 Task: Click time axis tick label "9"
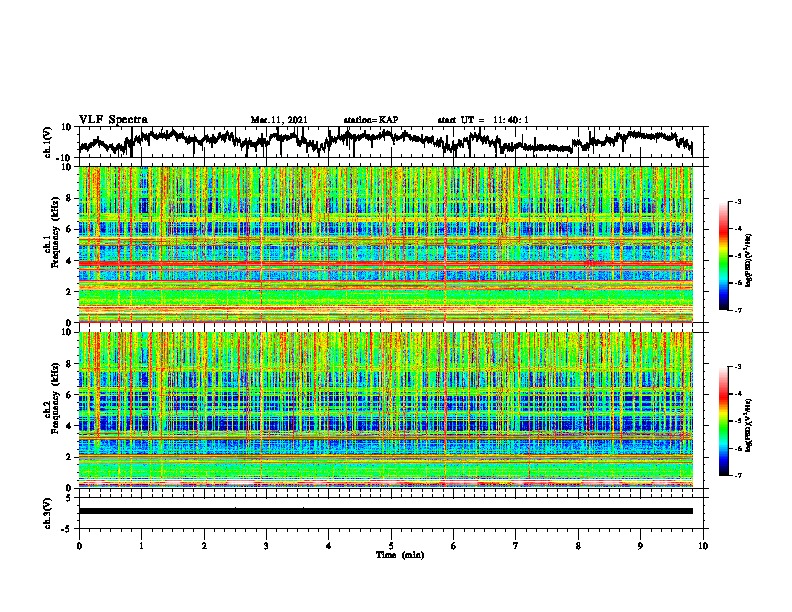point(640,546)
